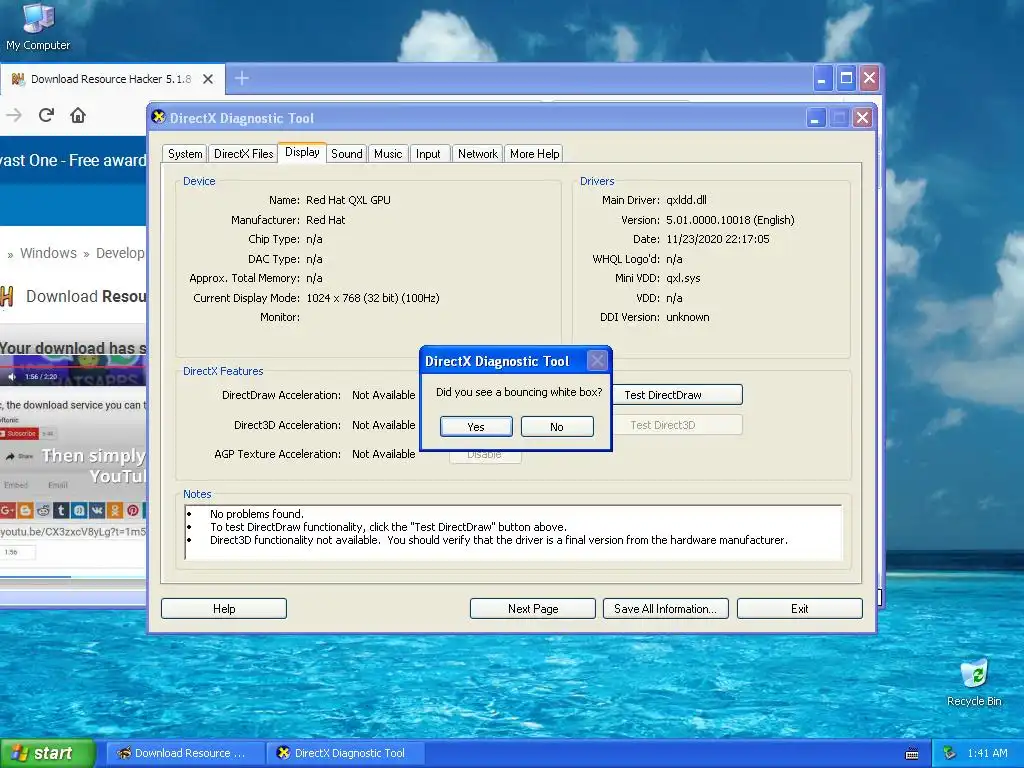The image size is (1024, 768).
Task: Click the browser forward arrow
Action: 14,116
